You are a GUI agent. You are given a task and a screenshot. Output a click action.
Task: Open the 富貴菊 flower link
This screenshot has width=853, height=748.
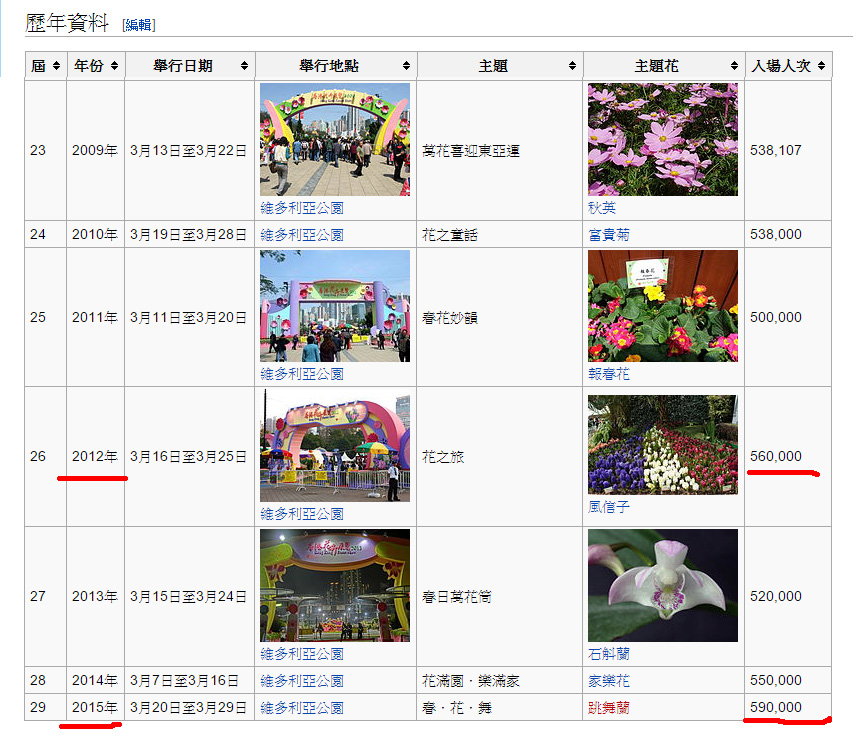tap(609, 235)
